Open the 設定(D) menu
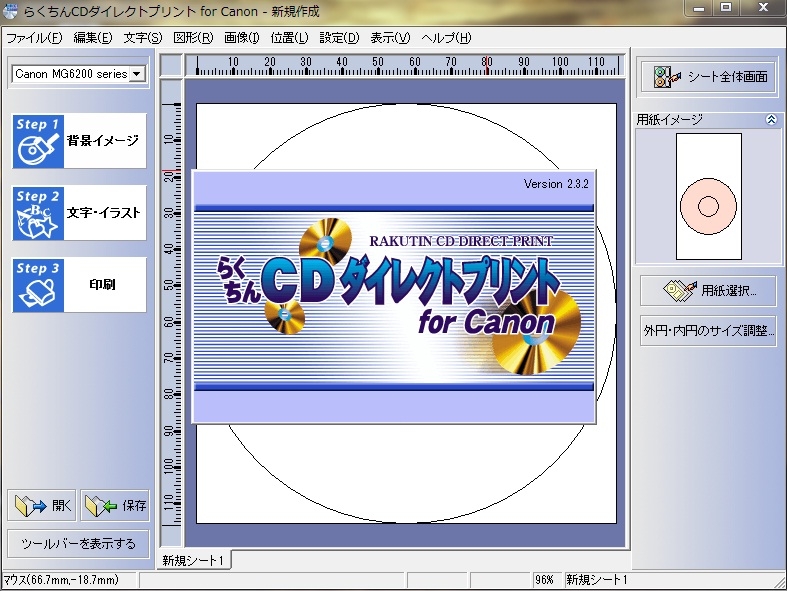Image resolution: width=787 pixels, height=591 pixels. tap(339, 38)
